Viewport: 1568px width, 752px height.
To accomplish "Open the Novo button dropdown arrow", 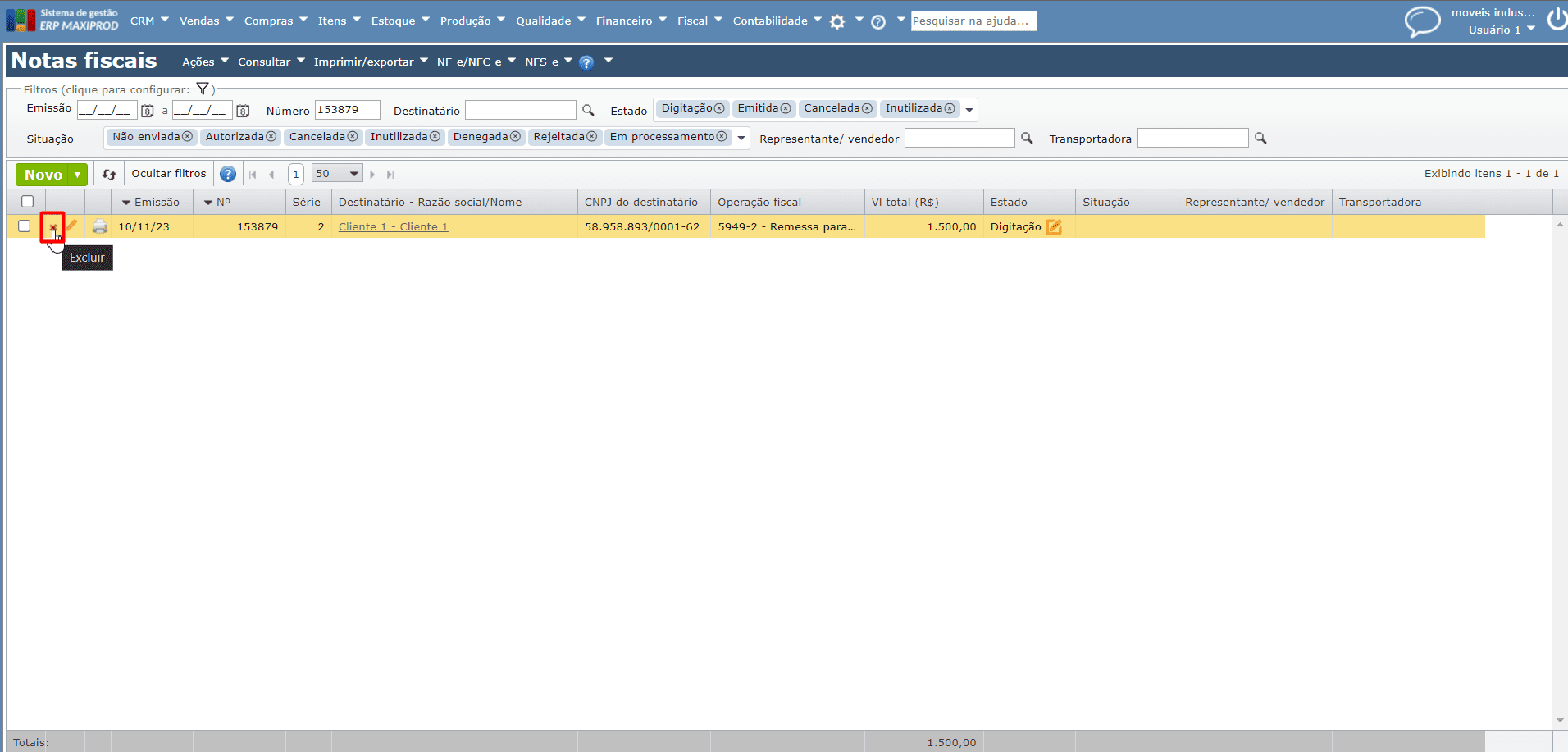I will click(x=78, y=174).
